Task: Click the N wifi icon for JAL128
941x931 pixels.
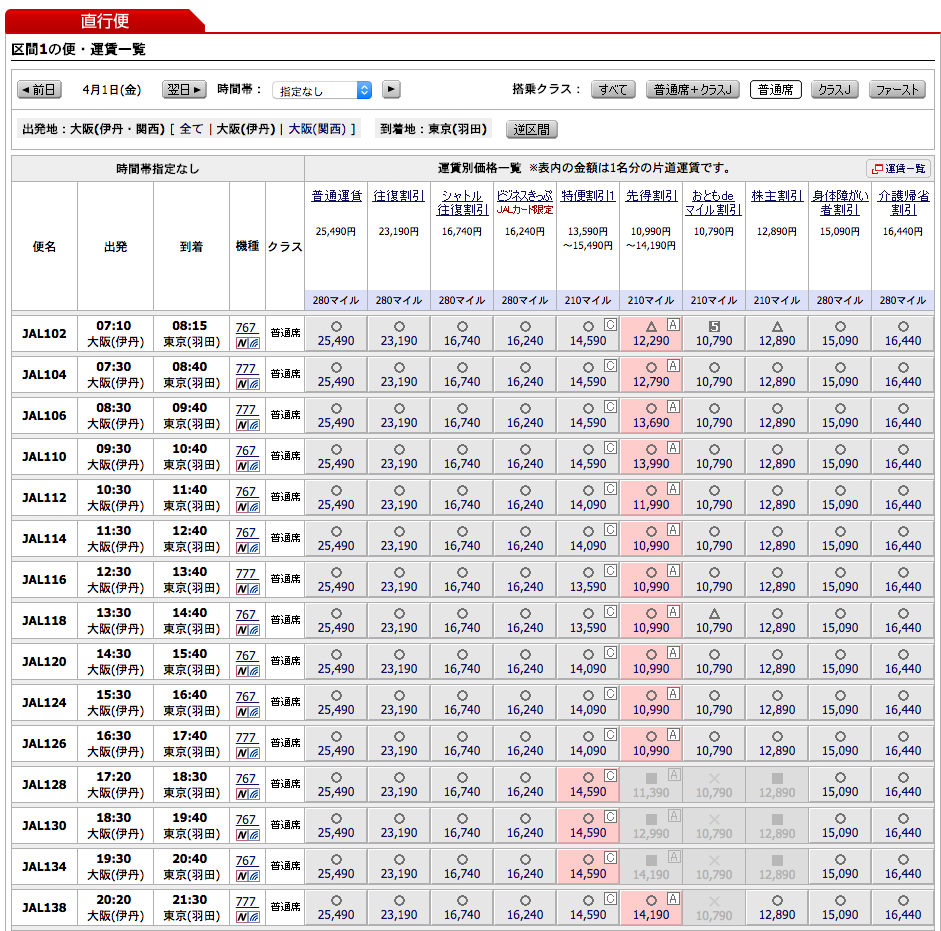Action: (x=247, y=794)
